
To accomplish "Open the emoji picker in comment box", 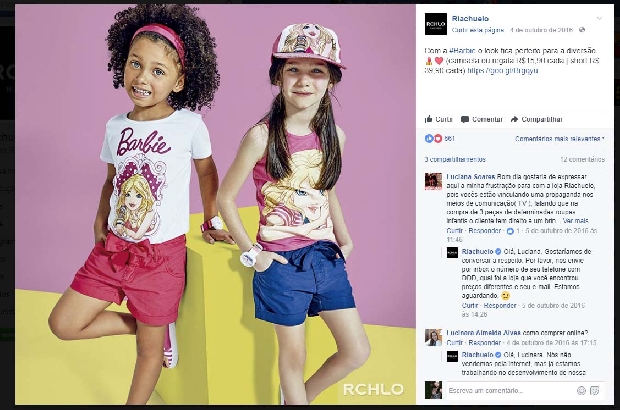I will click(x=581, y=391).
